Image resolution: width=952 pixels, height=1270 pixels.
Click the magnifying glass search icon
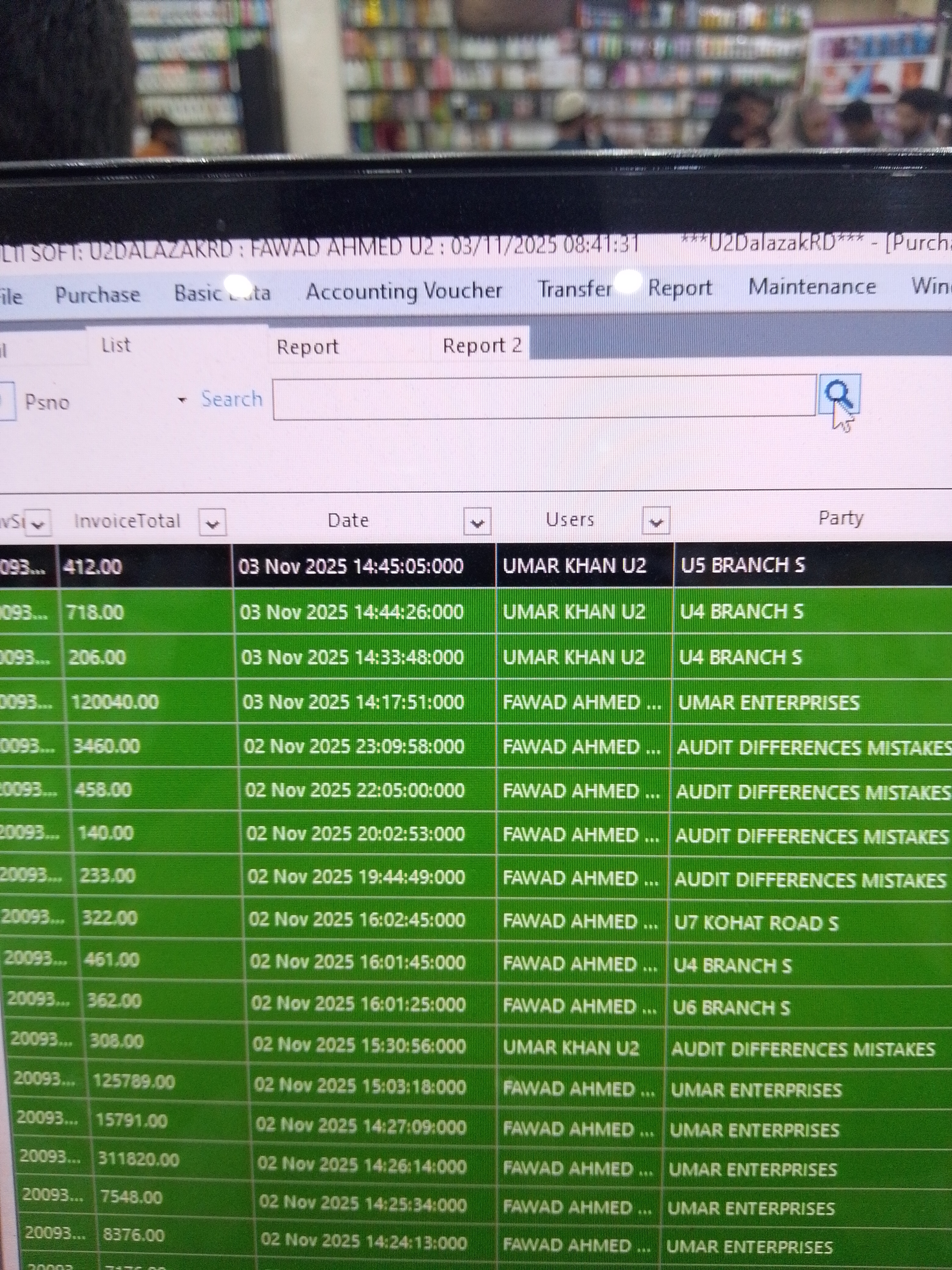pyautogui.click(x=839, y=394)
